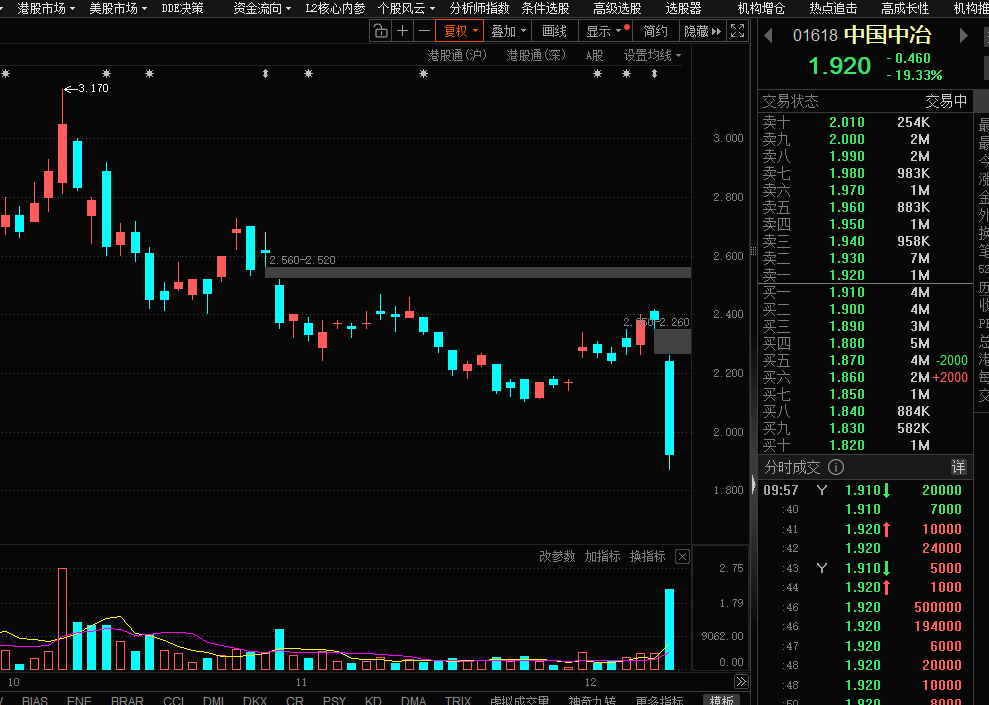Go to previous stock with left arrow
The width and height of the screenshot is (989, 705).
click(x=768, y=36)
